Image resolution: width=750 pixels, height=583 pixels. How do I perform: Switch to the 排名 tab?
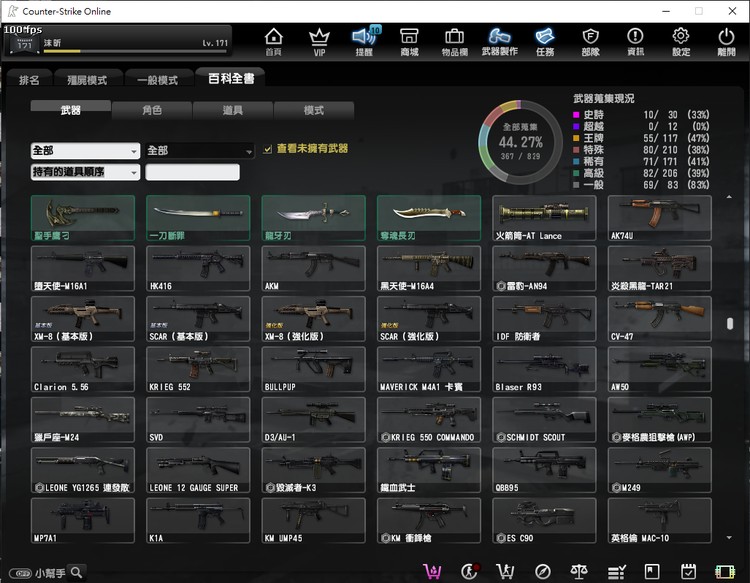(29, 80)
